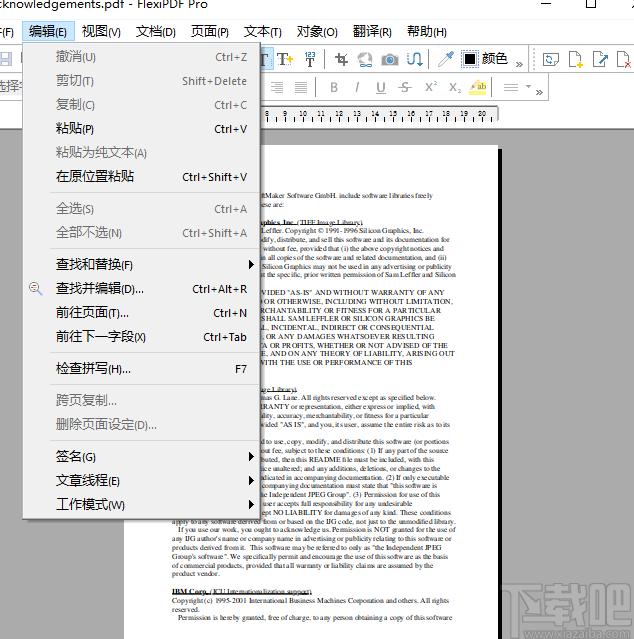Click the 复制(C) menu entry
Screen dimensions: 634x639
[x=141, y=105]
